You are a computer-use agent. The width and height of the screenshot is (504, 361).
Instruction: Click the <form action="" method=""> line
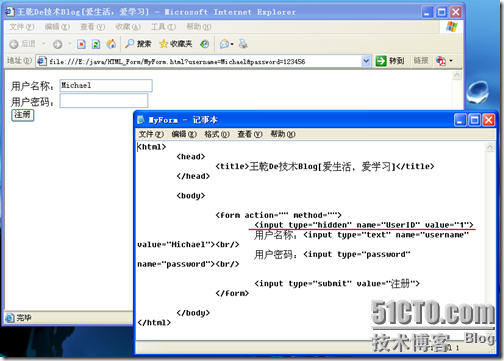278,215
